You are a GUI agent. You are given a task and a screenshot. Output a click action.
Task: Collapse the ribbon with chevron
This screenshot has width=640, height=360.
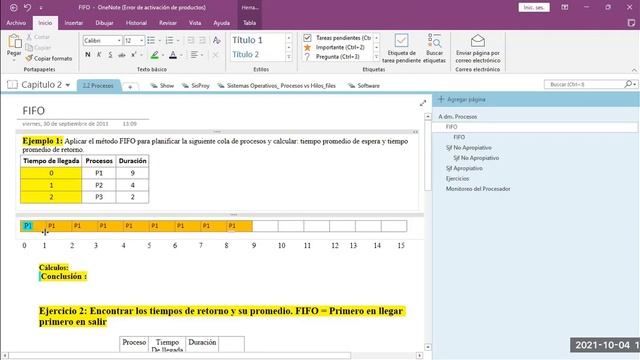click(x=634, y=70)
